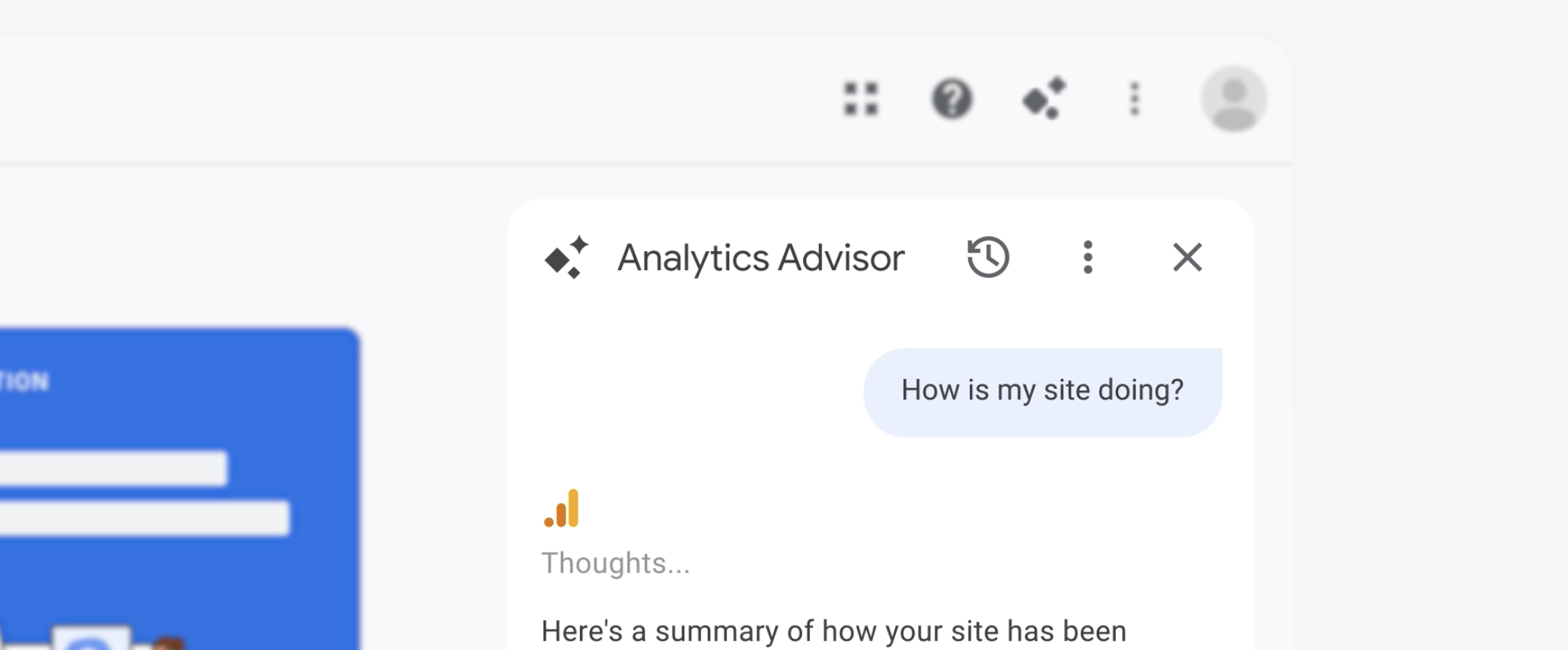
Task: Open Analytics Advisor chat history
Action: (x=988, y=257)
